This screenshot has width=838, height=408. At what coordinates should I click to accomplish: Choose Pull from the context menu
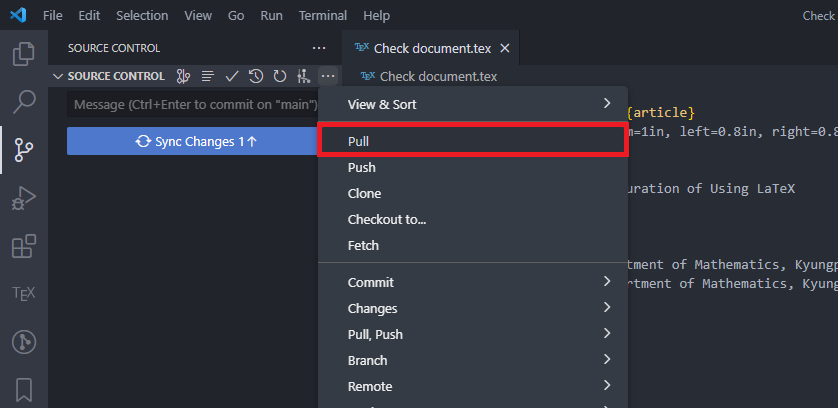click(x=472, y=141)
